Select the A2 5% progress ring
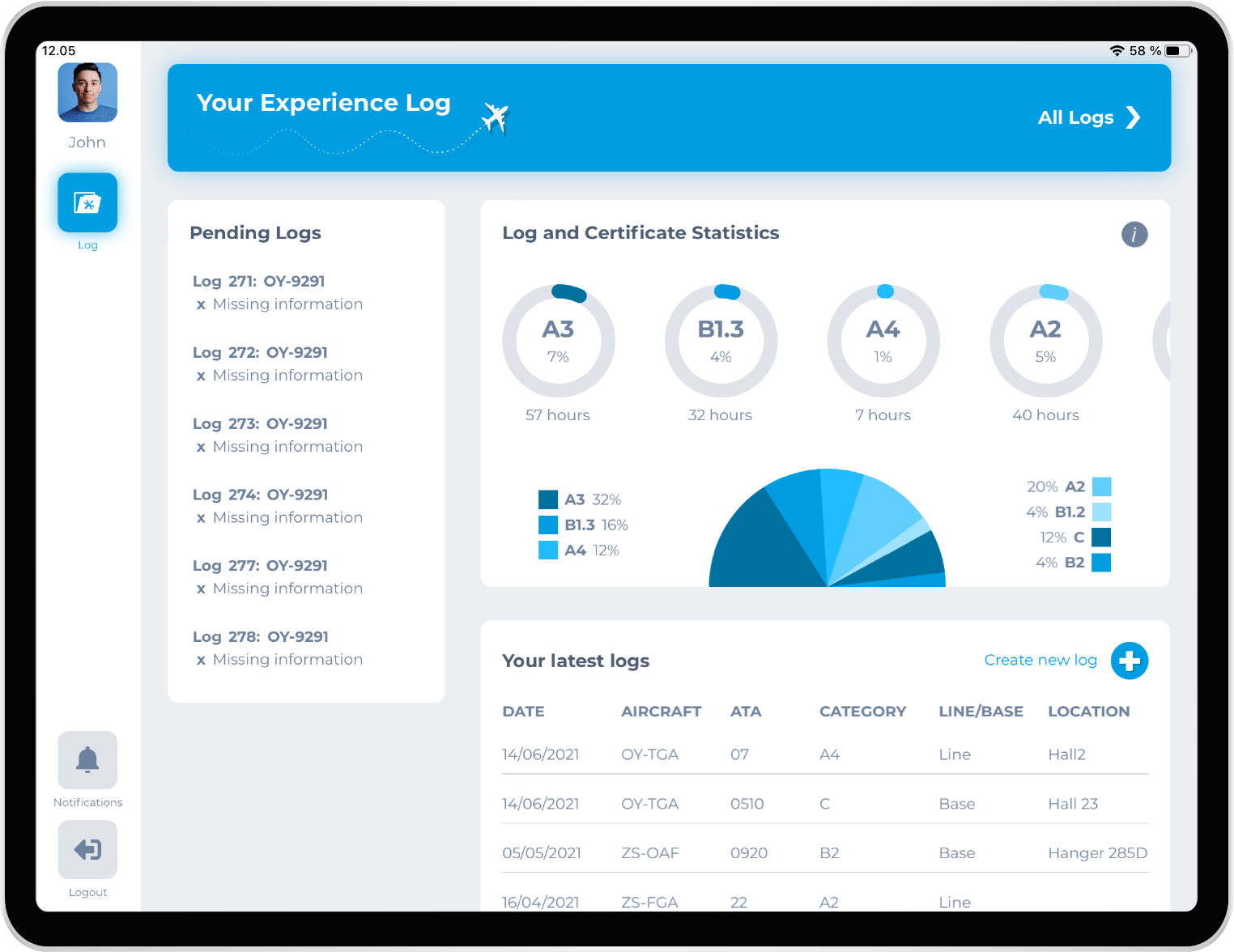Image resolution: width=1234 pixels, height=952 pixels. pos(1046,341)
